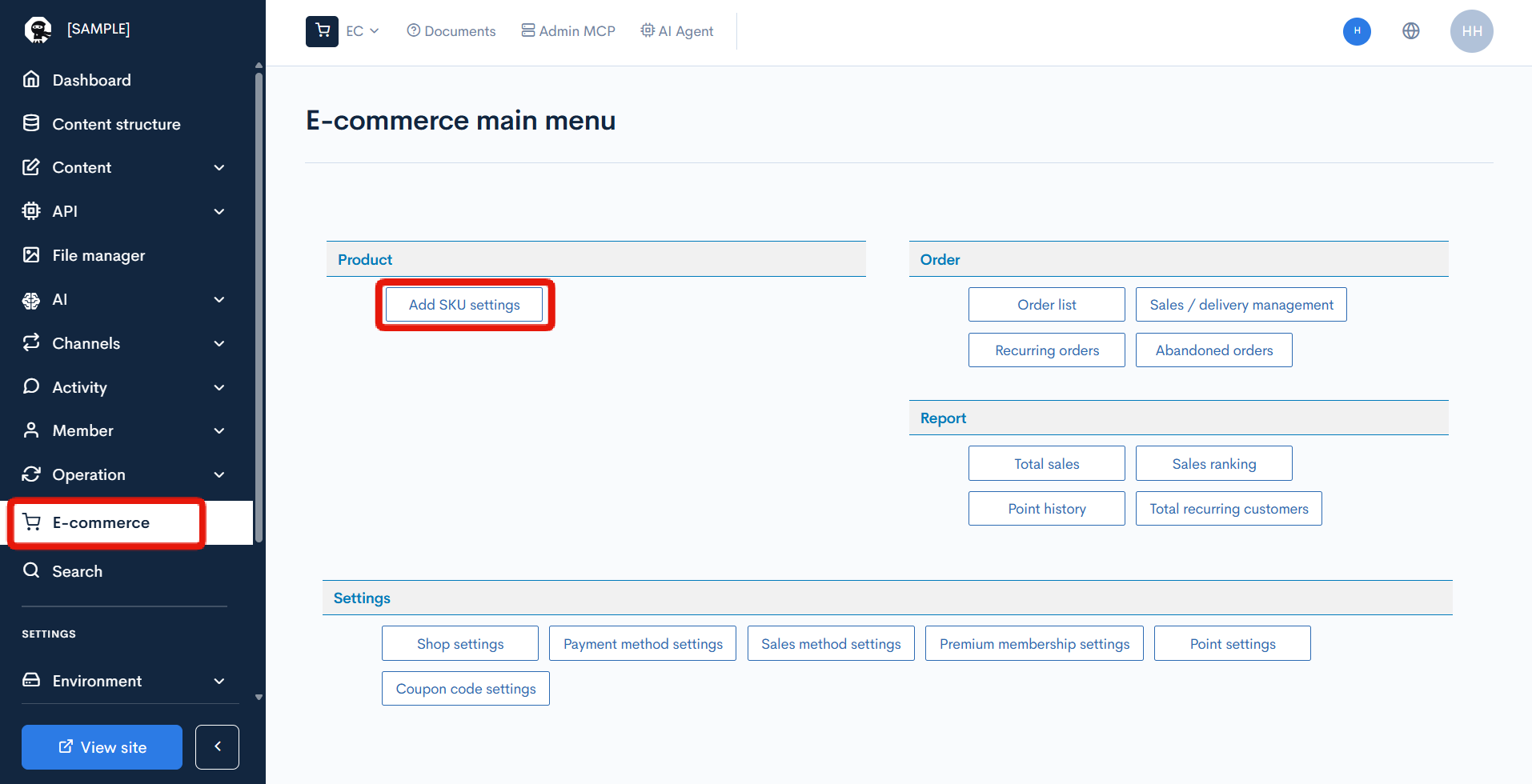Image resolution: width=1532 pixels, height=784 pixels.
Task: Click Add SKU settings button
Action: point(464,305)
